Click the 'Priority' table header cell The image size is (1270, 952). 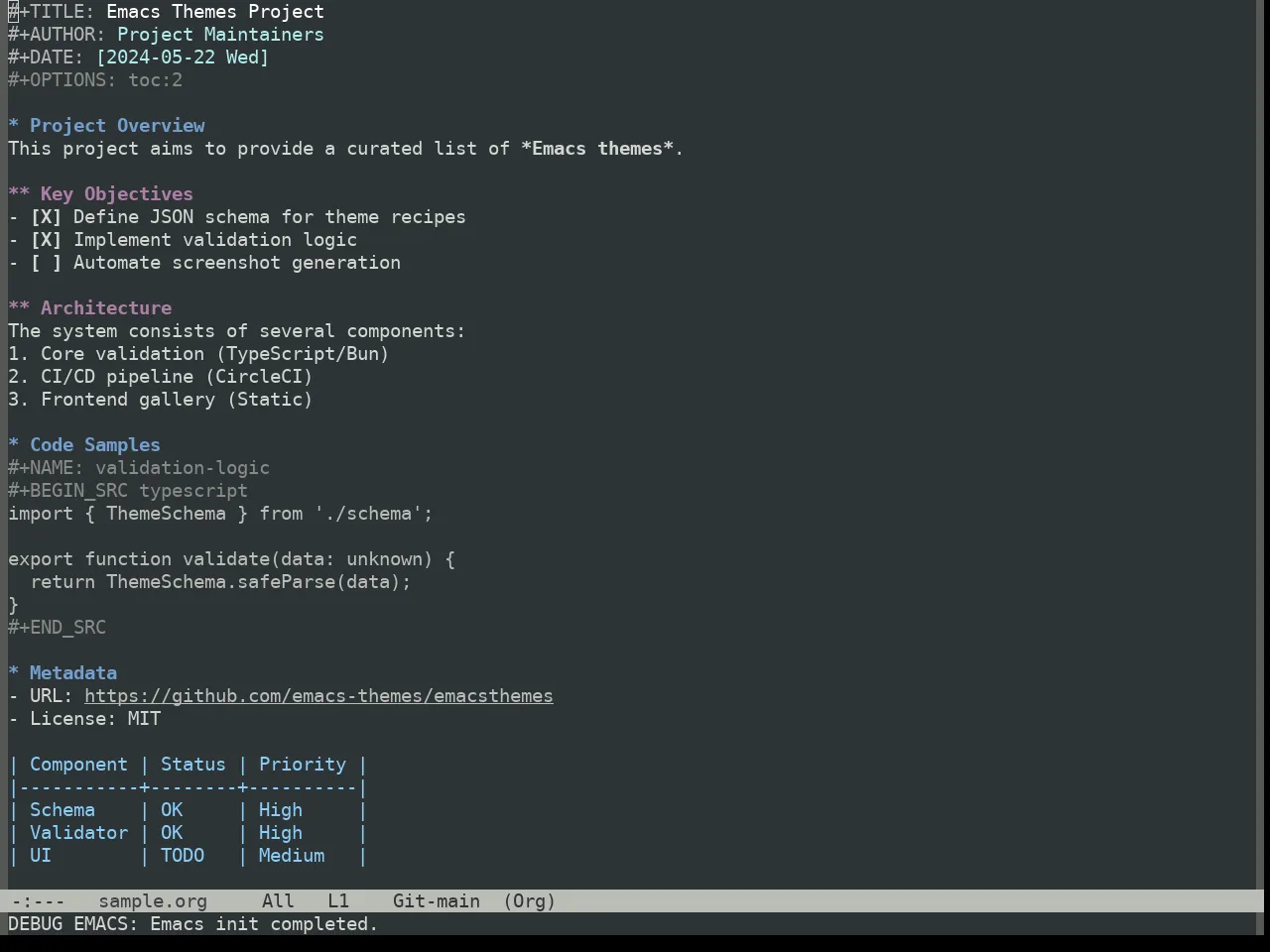(x=303, y=765)
